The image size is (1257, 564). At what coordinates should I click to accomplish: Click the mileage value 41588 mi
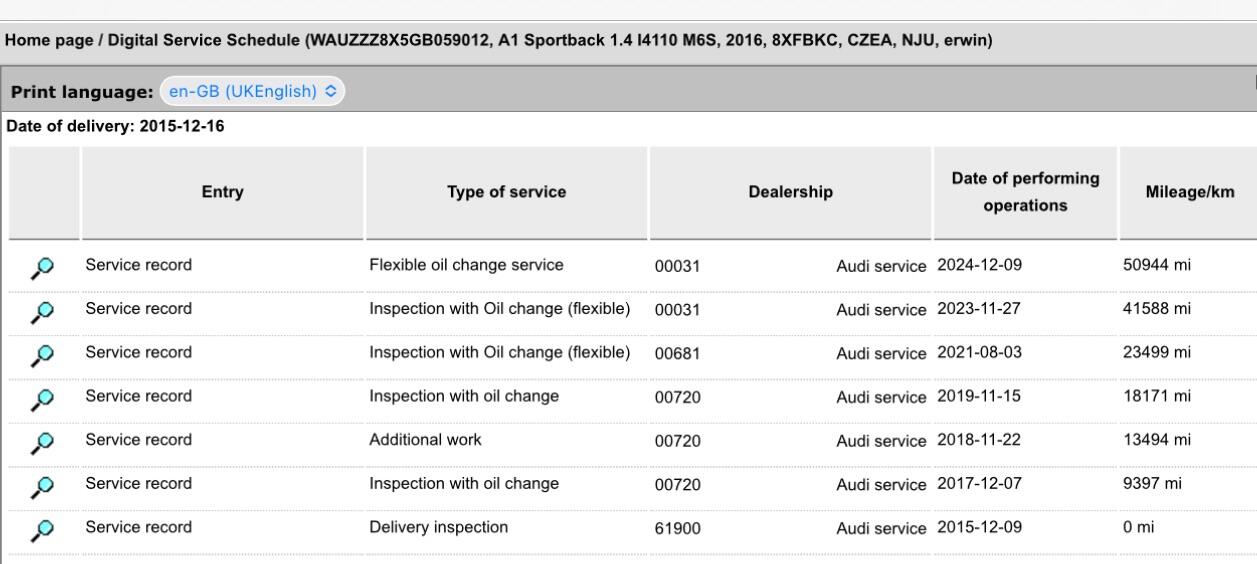[x=1157, y=309]
